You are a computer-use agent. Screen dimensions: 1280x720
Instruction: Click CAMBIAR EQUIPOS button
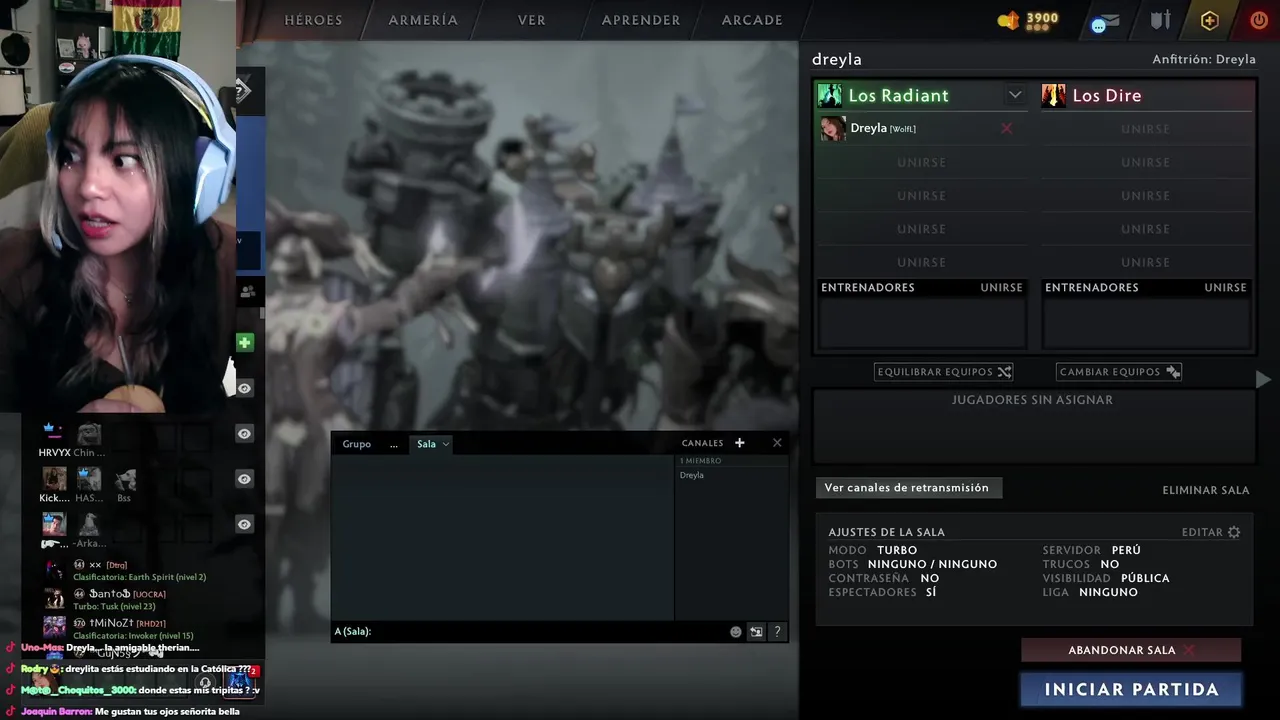(1119, 372)
